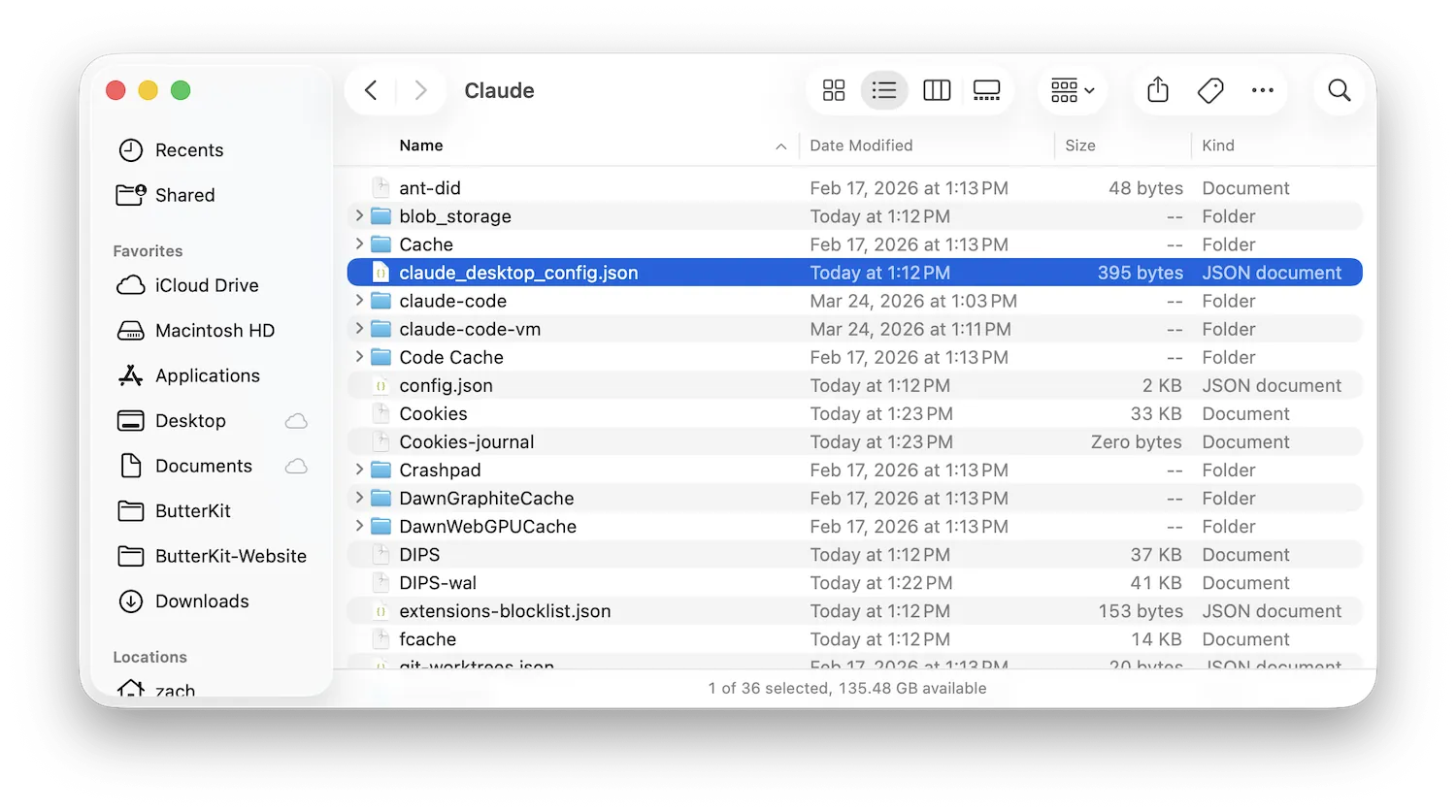Select the config.json file
The image size is (1456, 812).
[x=446, y=385]
